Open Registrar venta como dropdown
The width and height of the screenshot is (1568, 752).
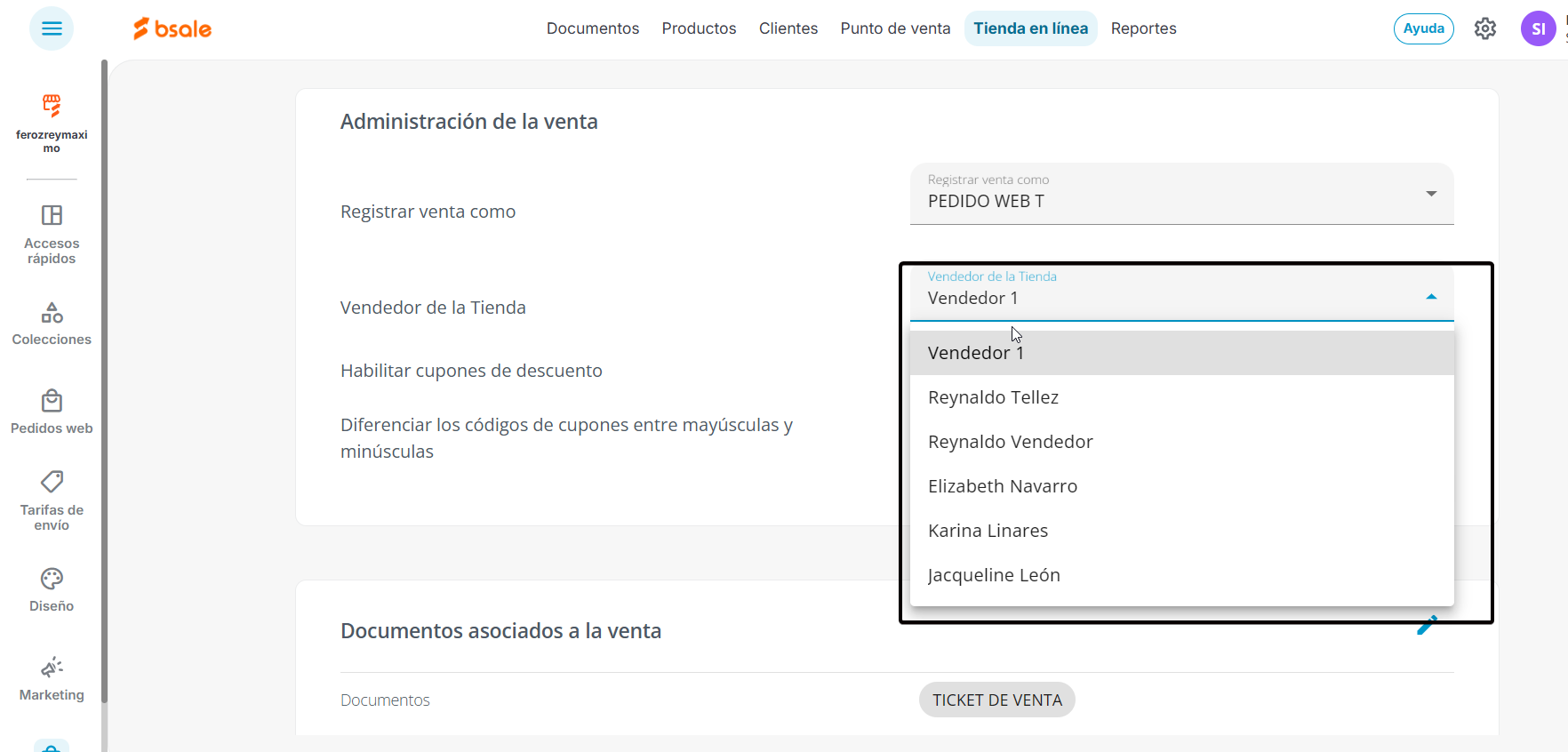point(1181,194)
